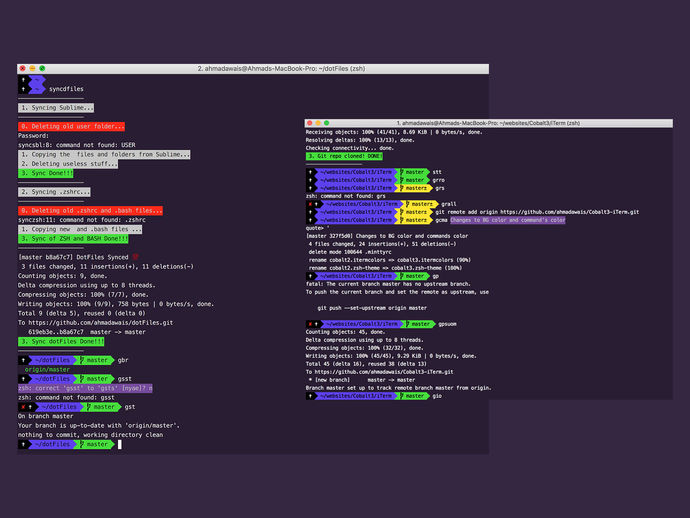The height and width of the screenshot is (518, 690).
Task: Click the 'Password:' prompt line
Action: coord(33,136)
